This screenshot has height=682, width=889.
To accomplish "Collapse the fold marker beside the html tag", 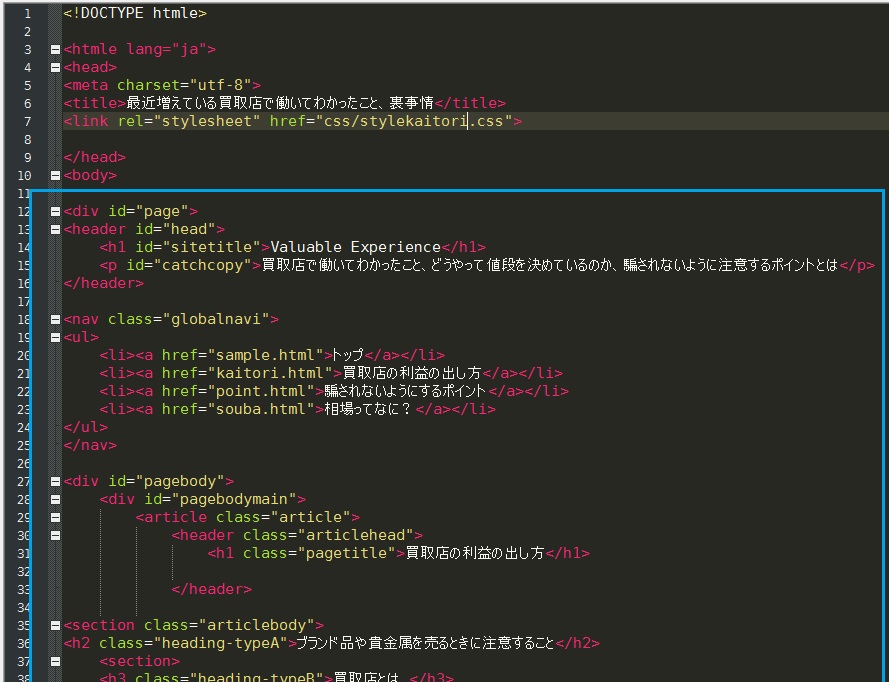I will pyautogui.click(x=55, y=48).
